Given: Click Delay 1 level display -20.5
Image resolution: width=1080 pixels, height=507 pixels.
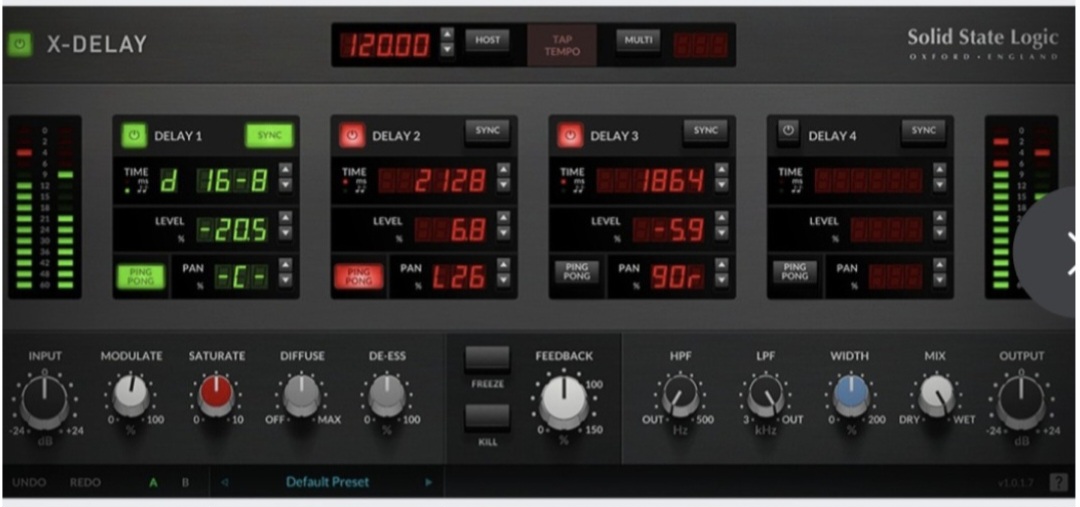Looking at the screenshot, I should (x=233, y=229).
